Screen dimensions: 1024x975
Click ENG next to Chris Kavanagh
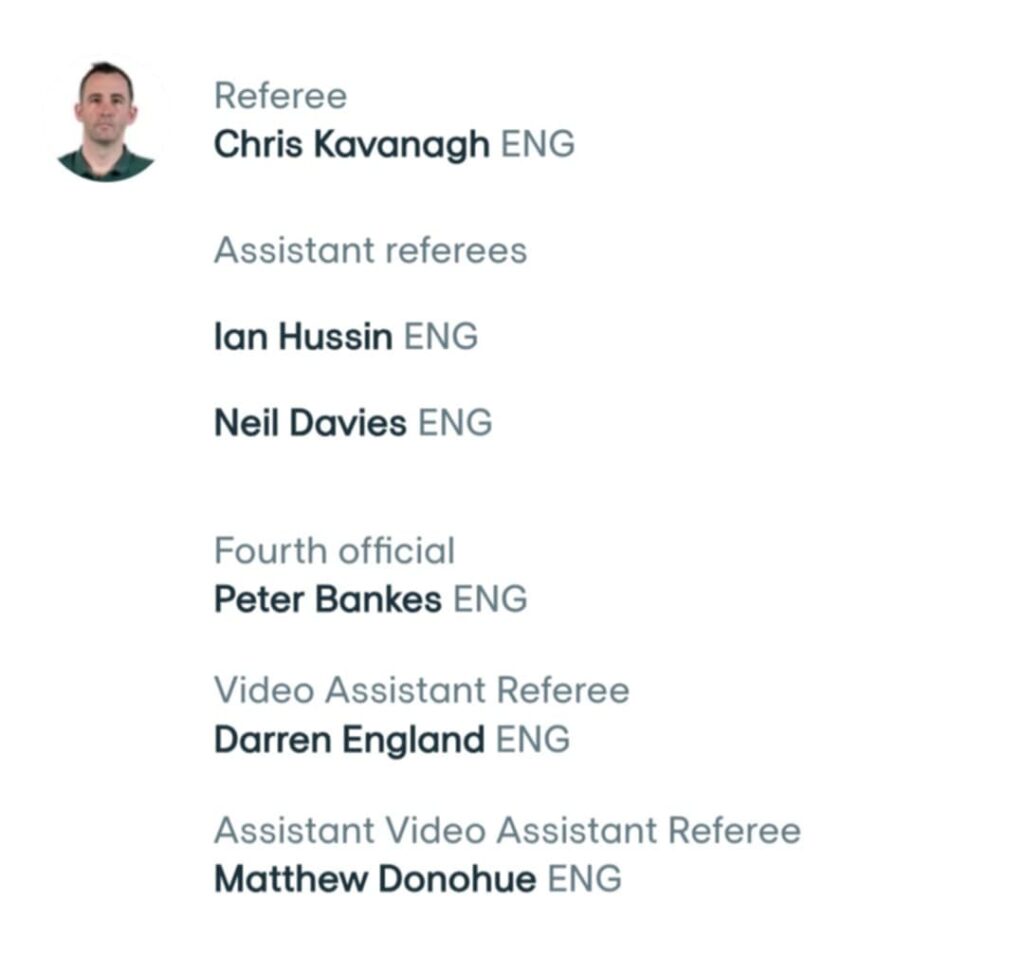(538, 145)
